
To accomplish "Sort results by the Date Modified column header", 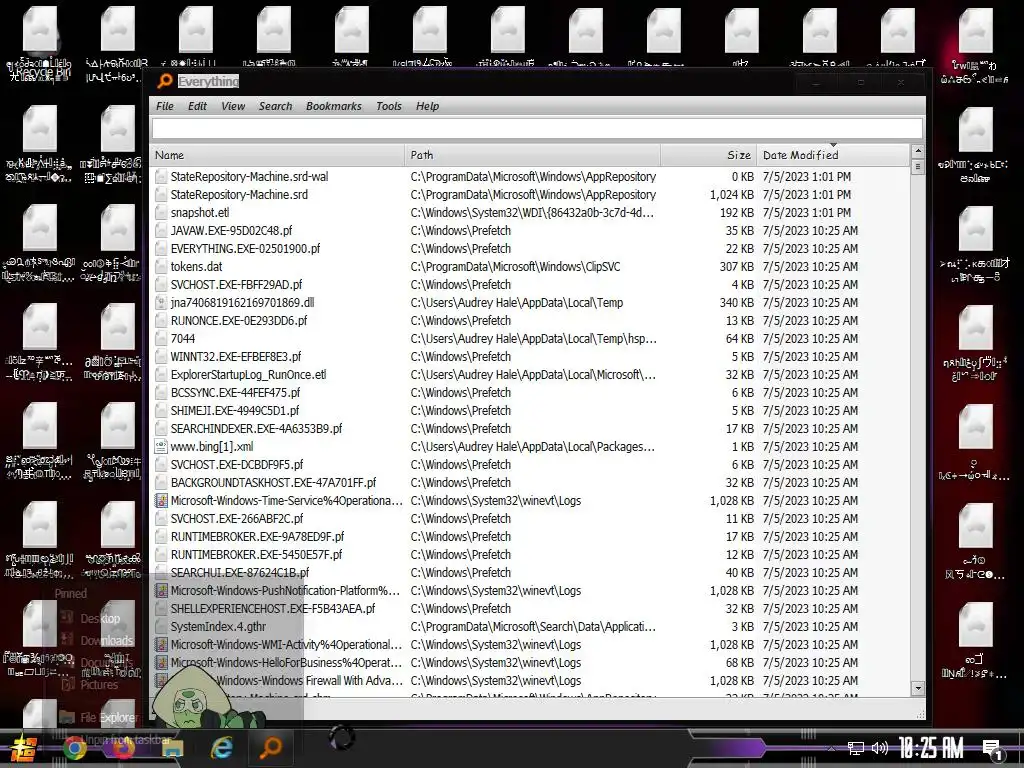I will coord(833,155).
